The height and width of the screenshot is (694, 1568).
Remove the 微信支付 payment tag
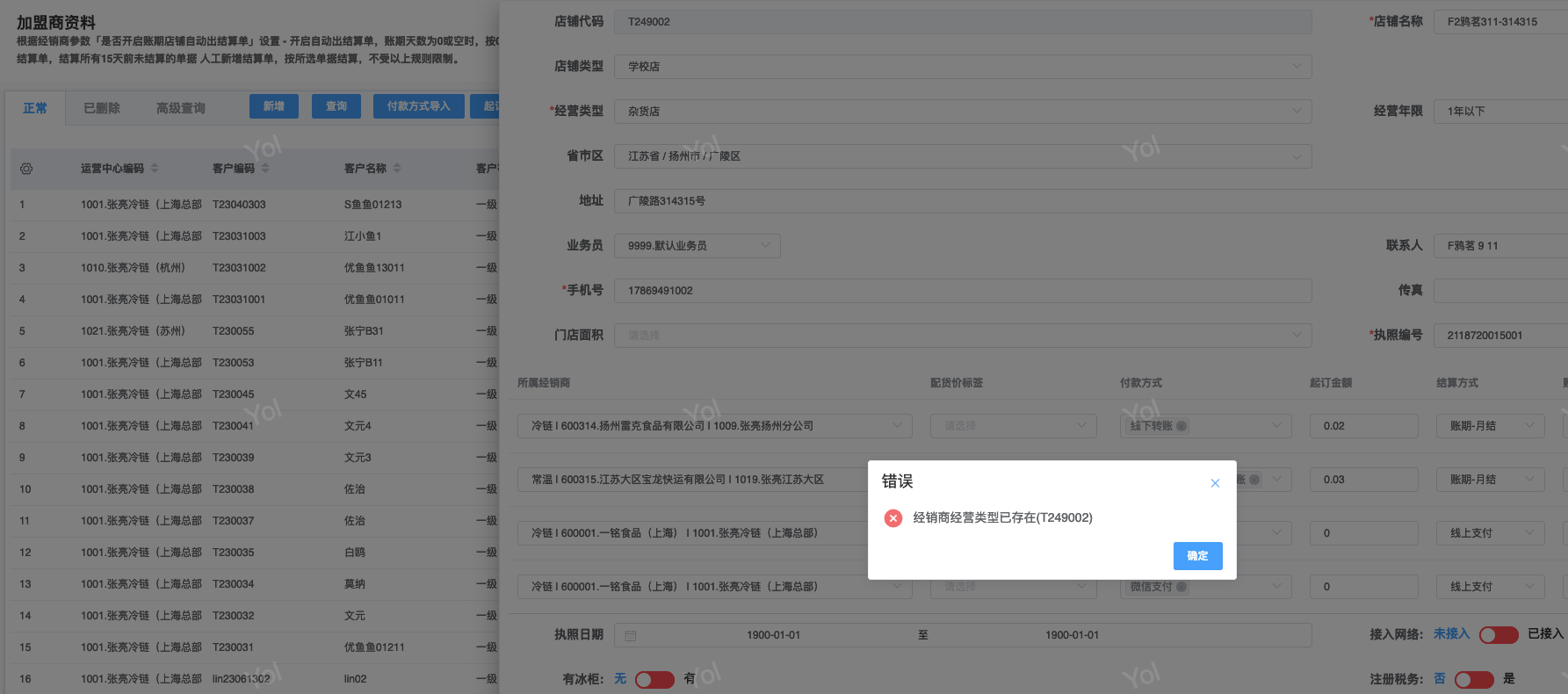pos(1181,587)
